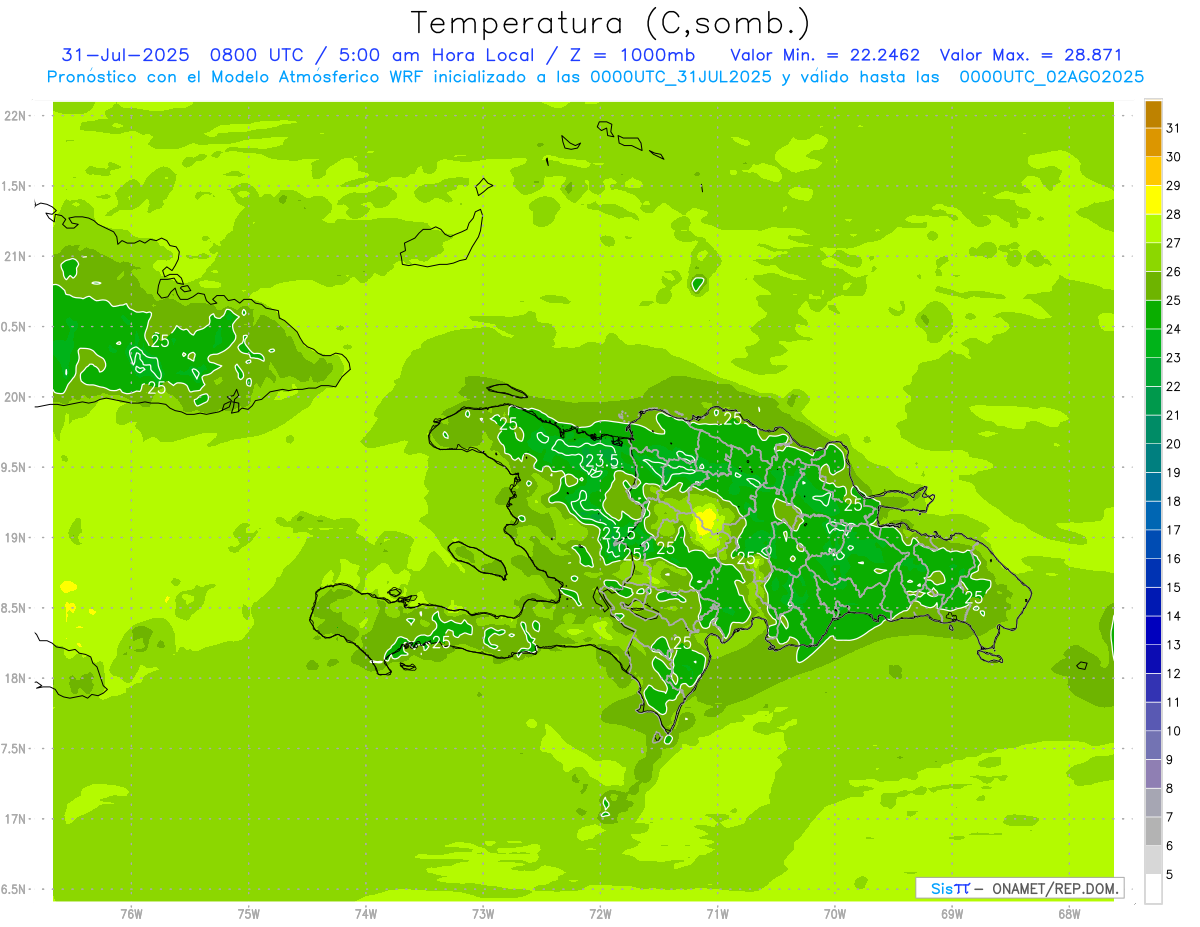1200x927 pixels.
Task: Select the valid-until stamp "0000UTC_02AGO2025"
Action: click(x=1052, y=77)
